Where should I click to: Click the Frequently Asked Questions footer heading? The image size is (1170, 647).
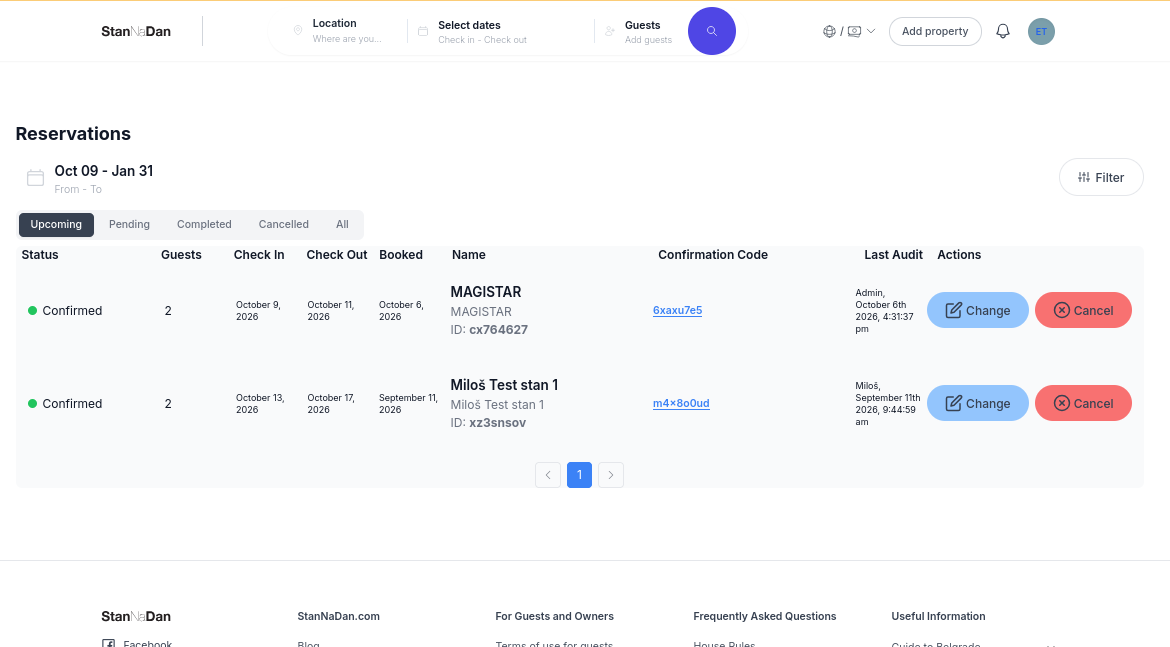point(765,616)
